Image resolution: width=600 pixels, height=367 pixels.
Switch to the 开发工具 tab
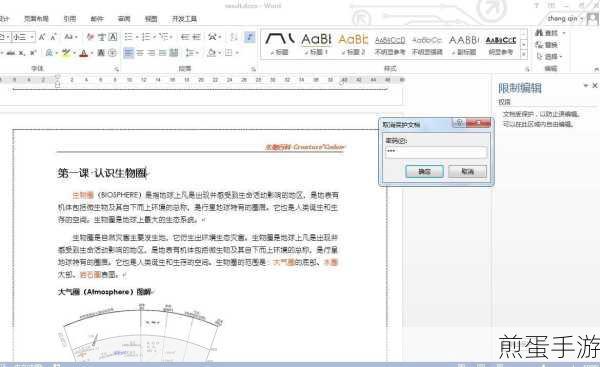coord(184,18)
